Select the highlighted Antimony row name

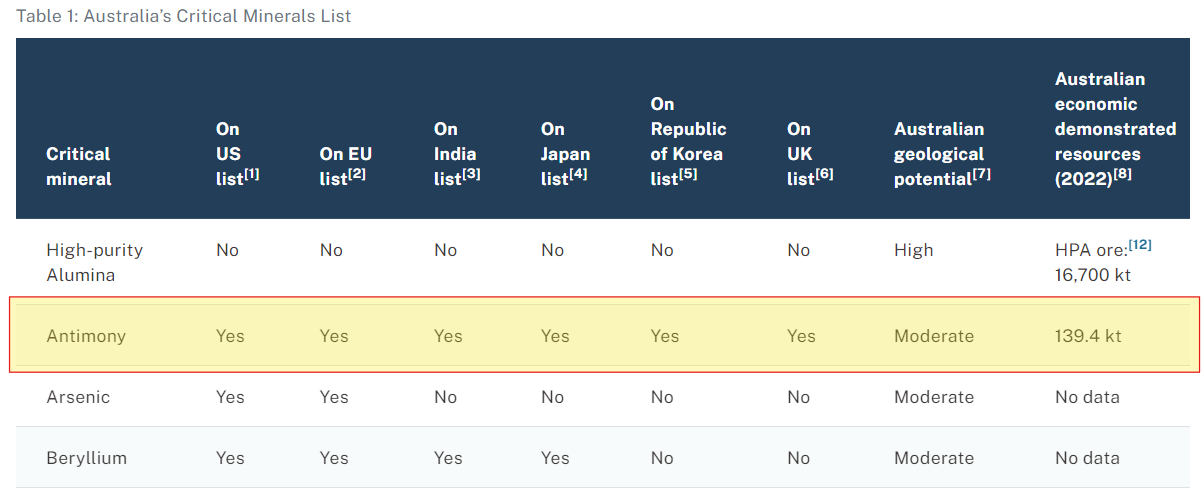pyautogui.click(x=86, y=336)
